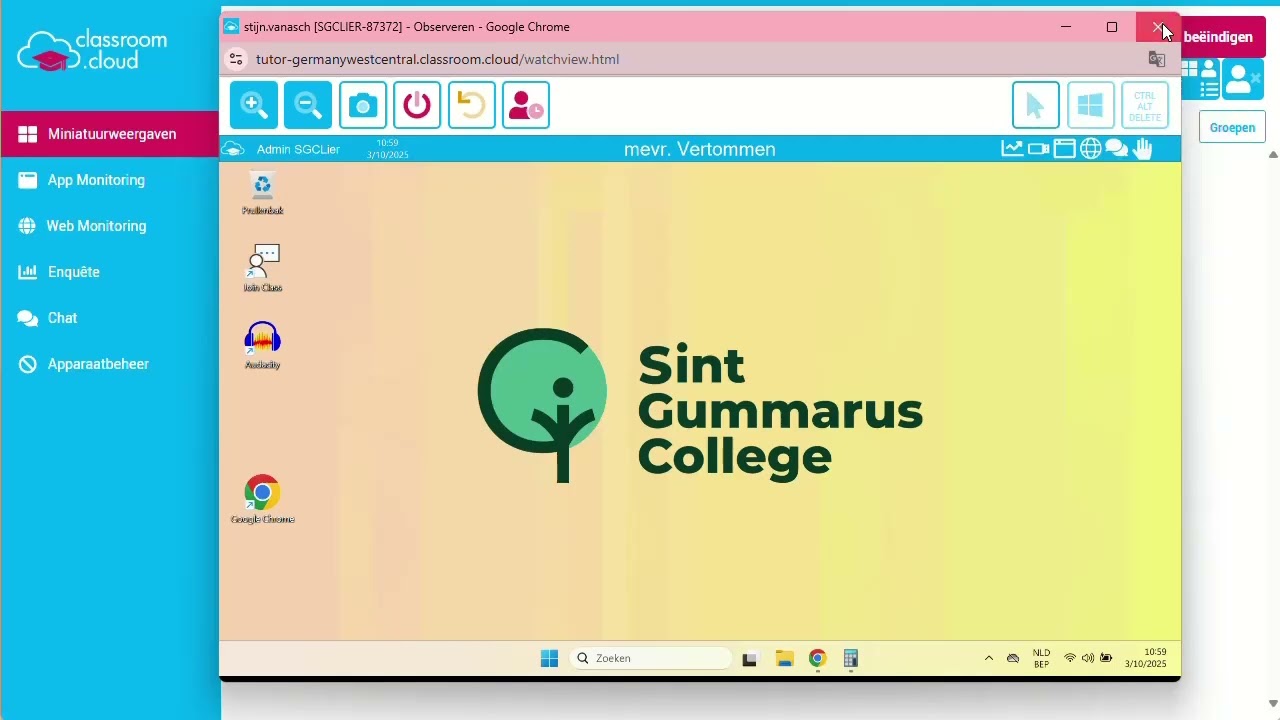
Task: Click the zoom in magnifier button
Action: [x=254, y=105]
